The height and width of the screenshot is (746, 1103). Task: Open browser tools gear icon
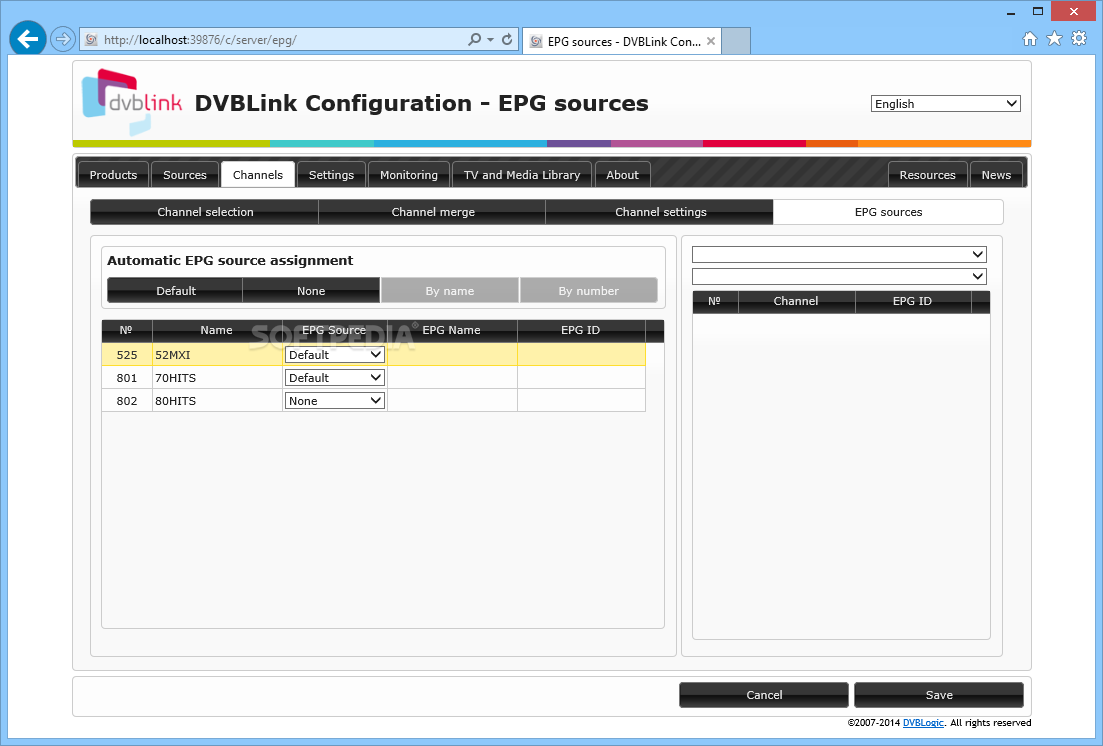(1079, 39)
